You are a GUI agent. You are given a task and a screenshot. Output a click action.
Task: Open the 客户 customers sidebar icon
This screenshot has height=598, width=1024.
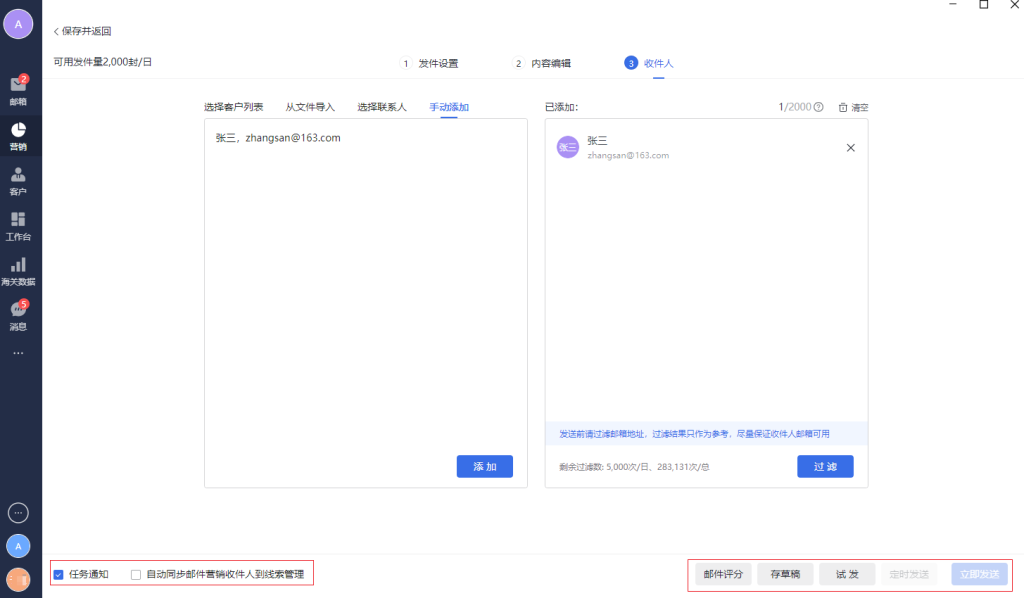(x=18, y=180)
